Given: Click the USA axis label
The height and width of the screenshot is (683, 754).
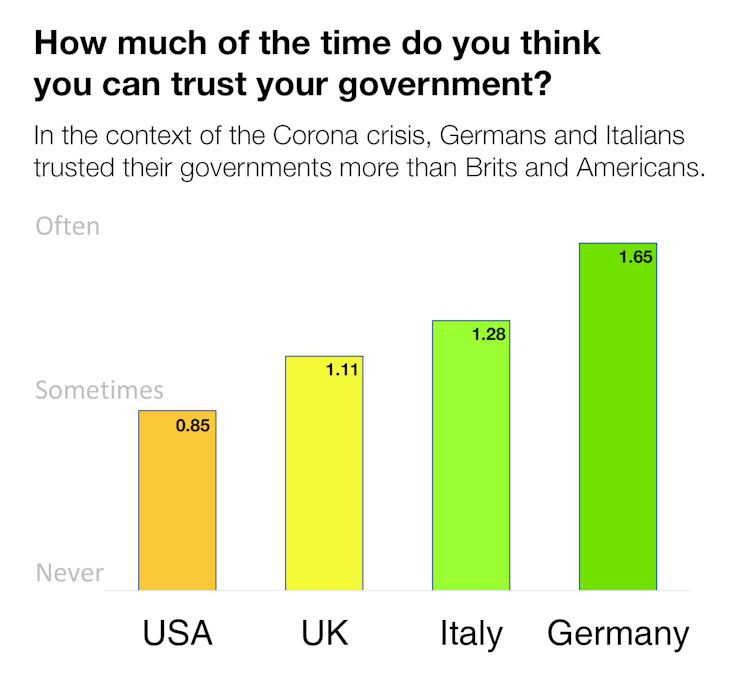Looking at the screenshot, I should (177, 634).
